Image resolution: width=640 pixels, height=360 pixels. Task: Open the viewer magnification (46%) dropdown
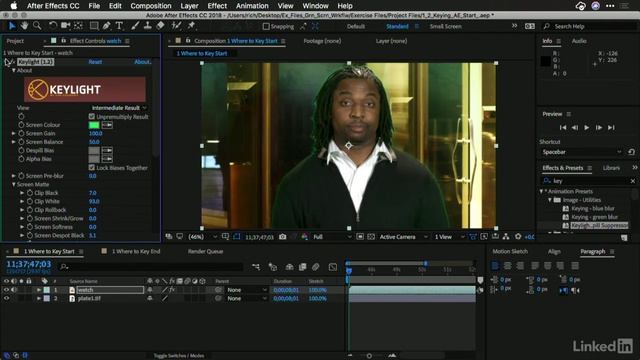(x=202, y=237)
